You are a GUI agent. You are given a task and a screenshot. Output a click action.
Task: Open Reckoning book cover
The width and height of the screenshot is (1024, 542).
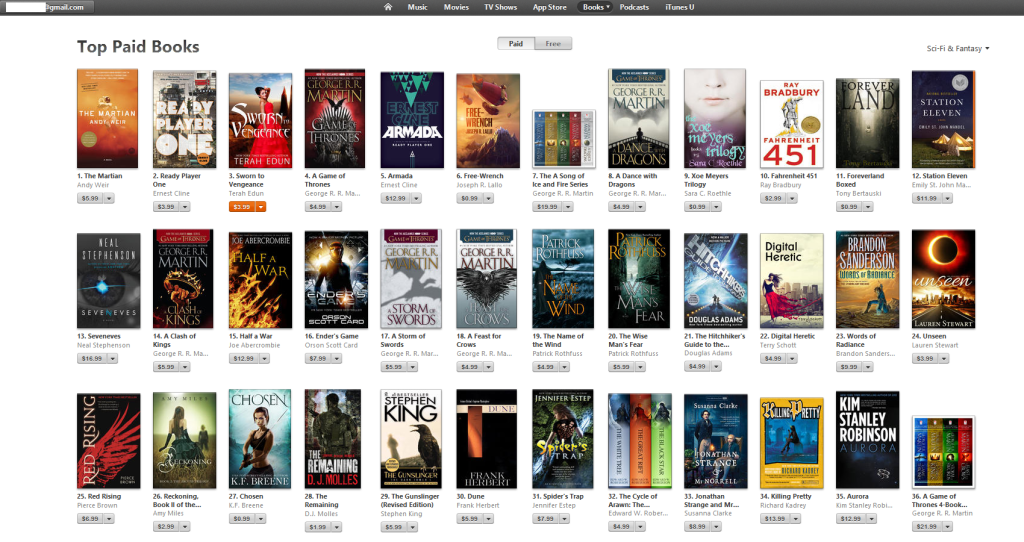point(184,440)
